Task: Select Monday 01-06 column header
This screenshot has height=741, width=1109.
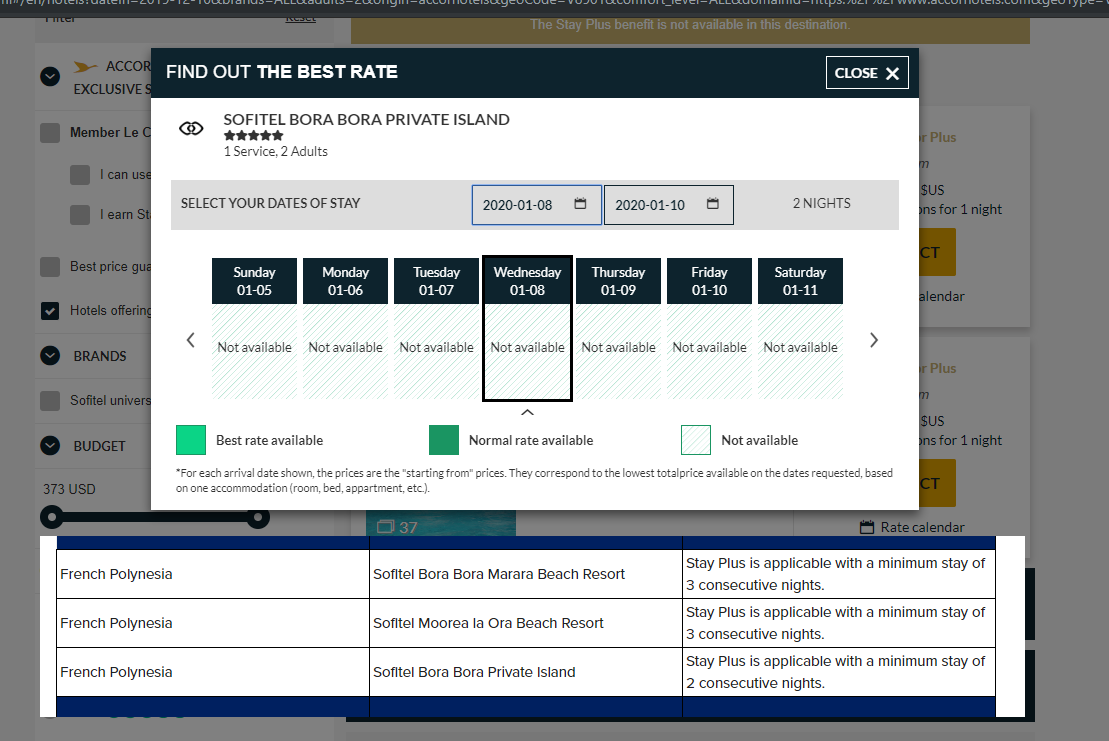Action: [345, 281]
